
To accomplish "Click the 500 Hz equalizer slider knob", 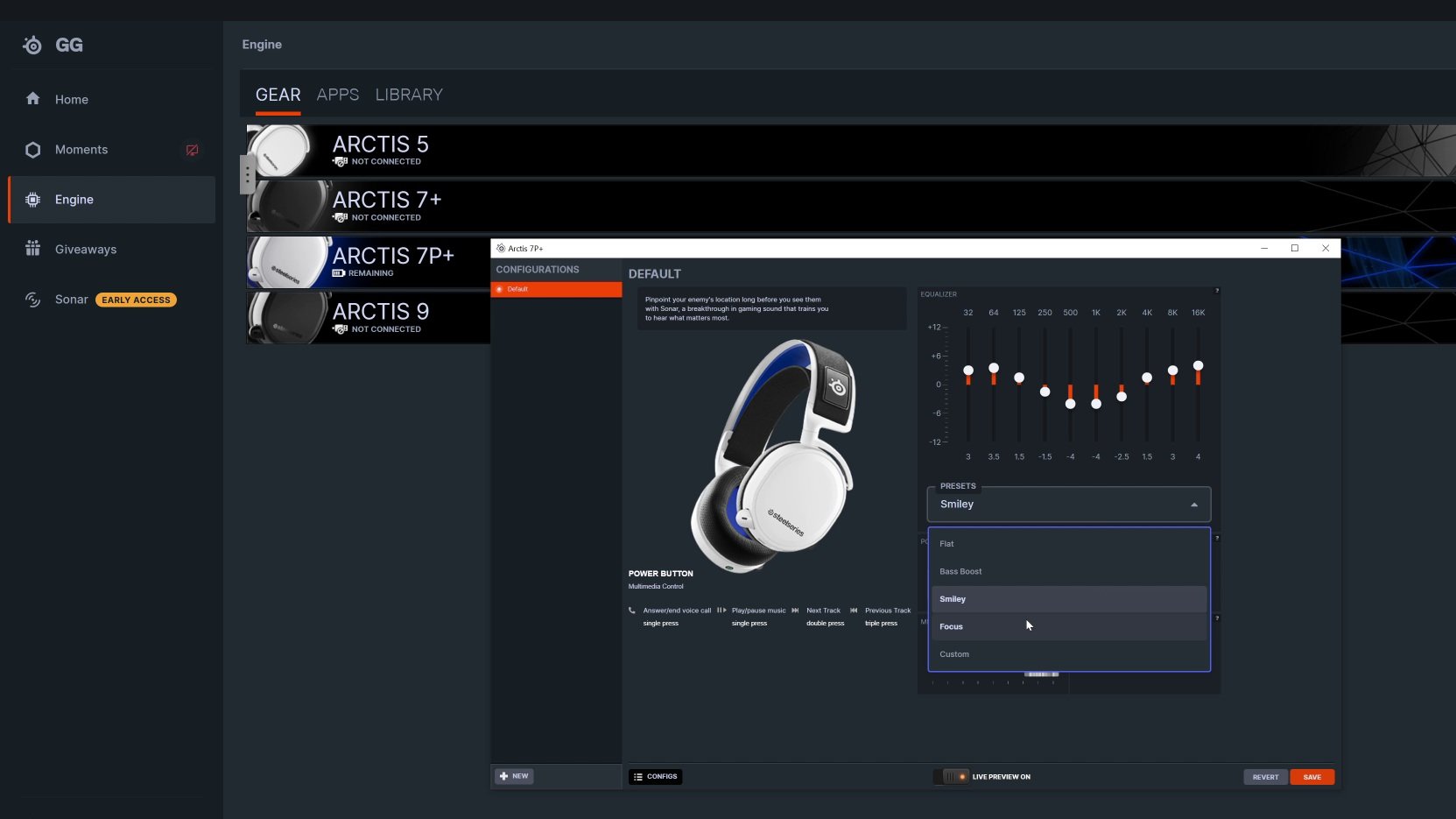I will click(x=1070, y=404).
